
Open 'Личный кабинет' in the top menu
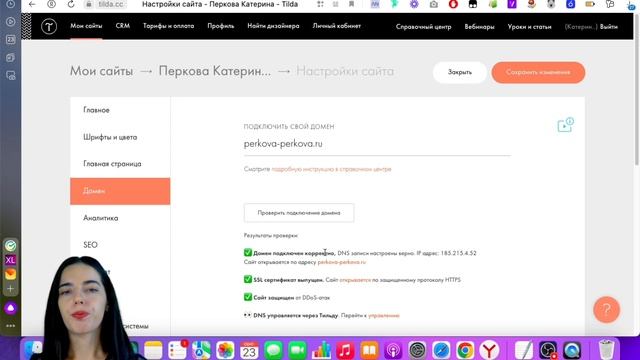pyautogui.click(x=337, y=26)
